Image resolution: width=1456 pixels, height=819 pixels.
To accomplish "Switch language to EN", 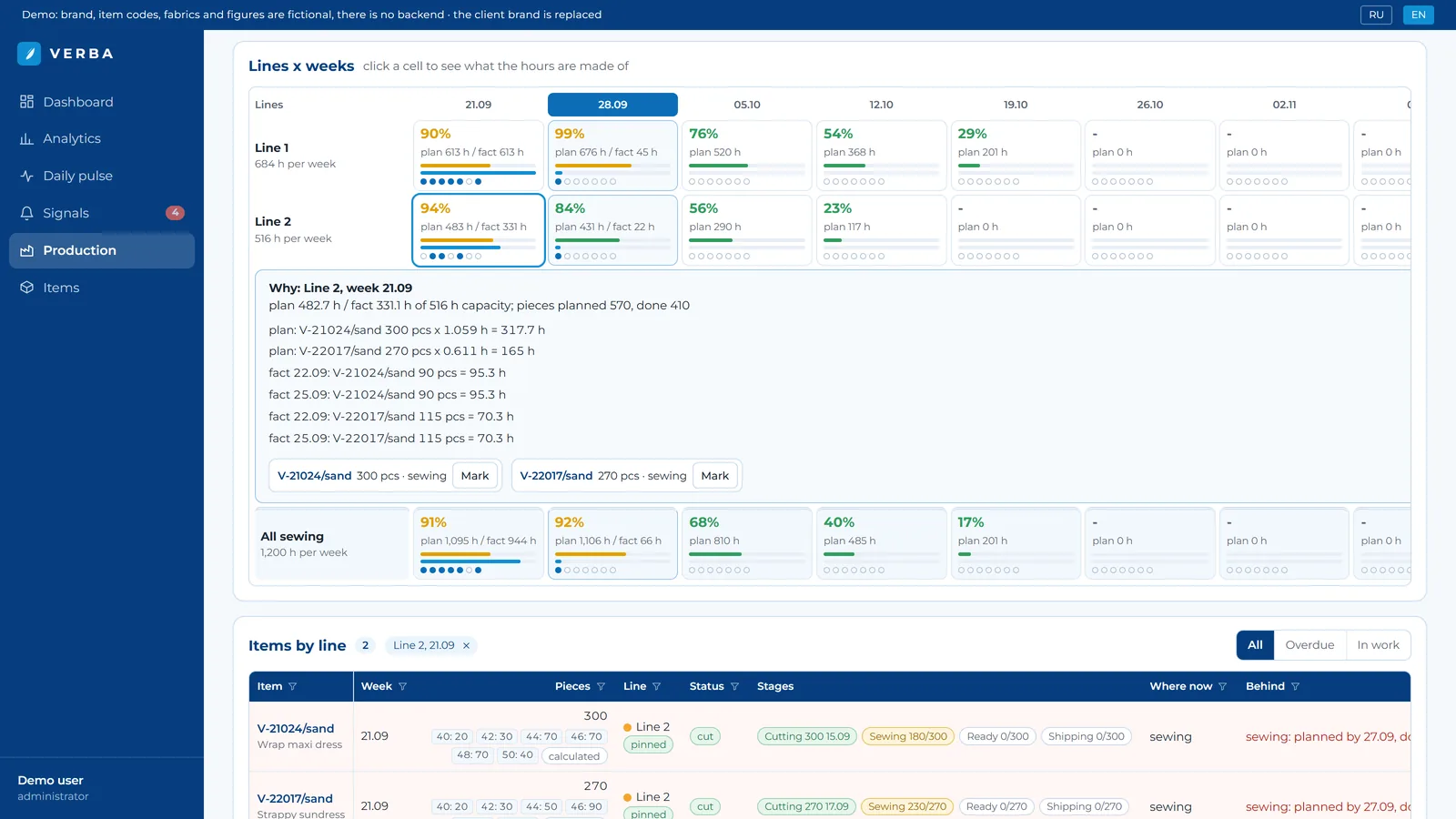I will tap(1418, 15).
